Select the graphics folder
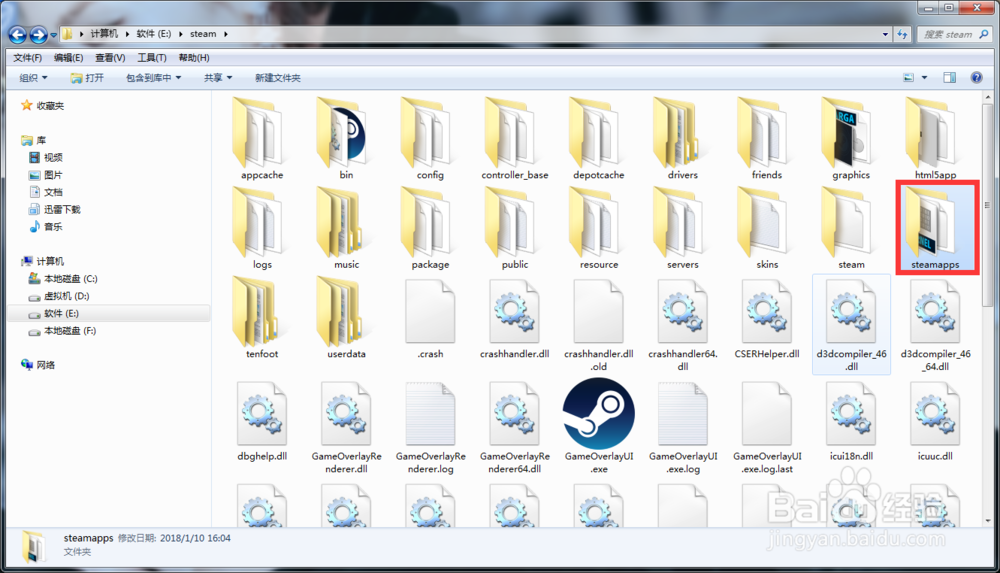This screenshot has width=1000, height=573. 851,139
